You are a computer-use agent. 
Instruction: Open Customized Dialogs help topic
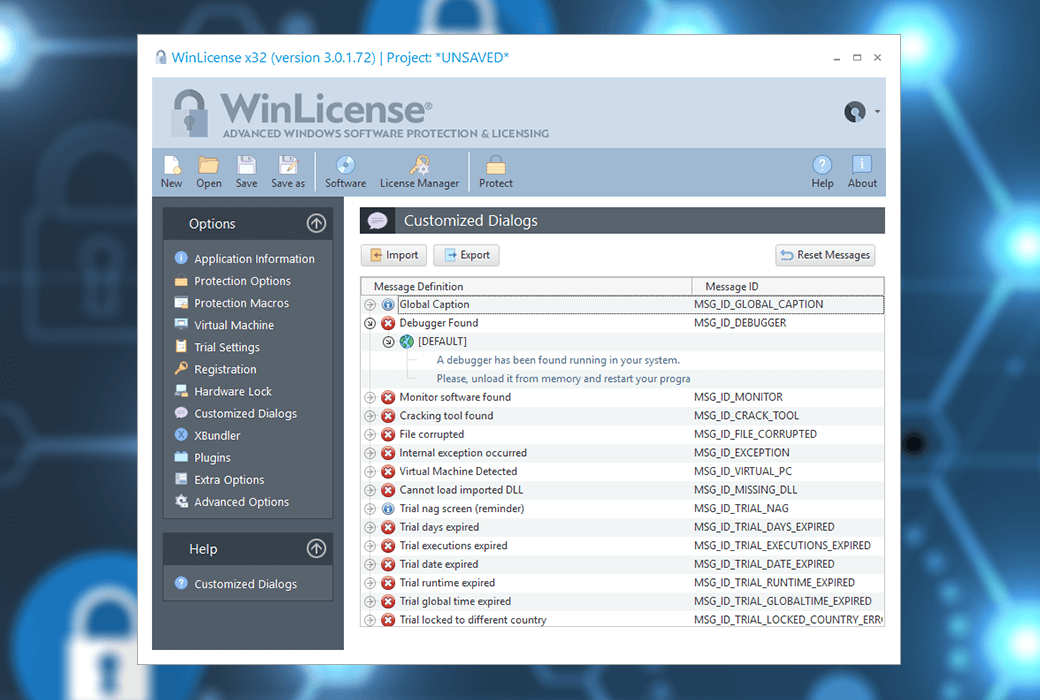click(247, 583)
